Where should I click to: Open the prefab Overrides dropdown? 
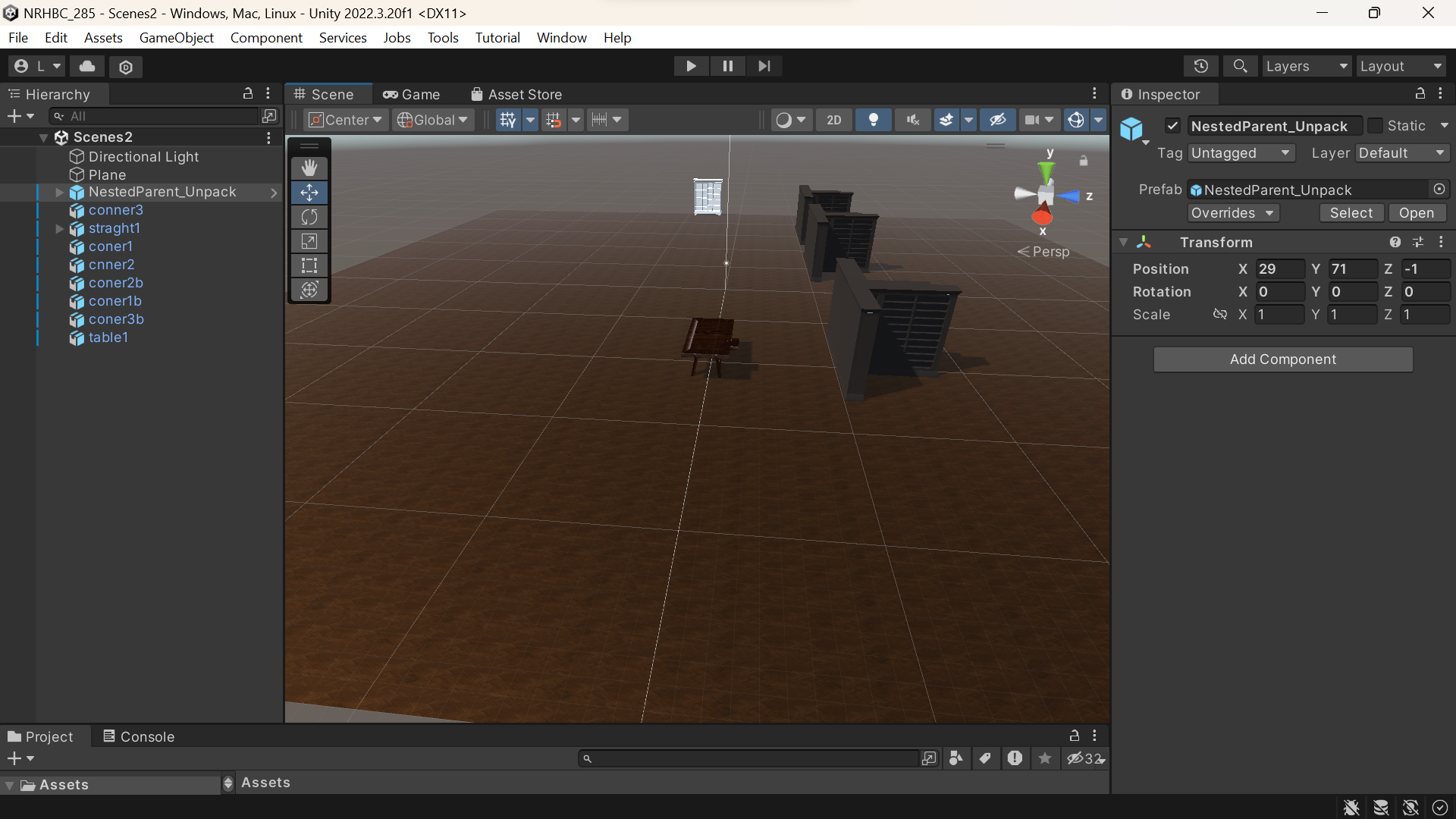click(x=1233, y=213)
